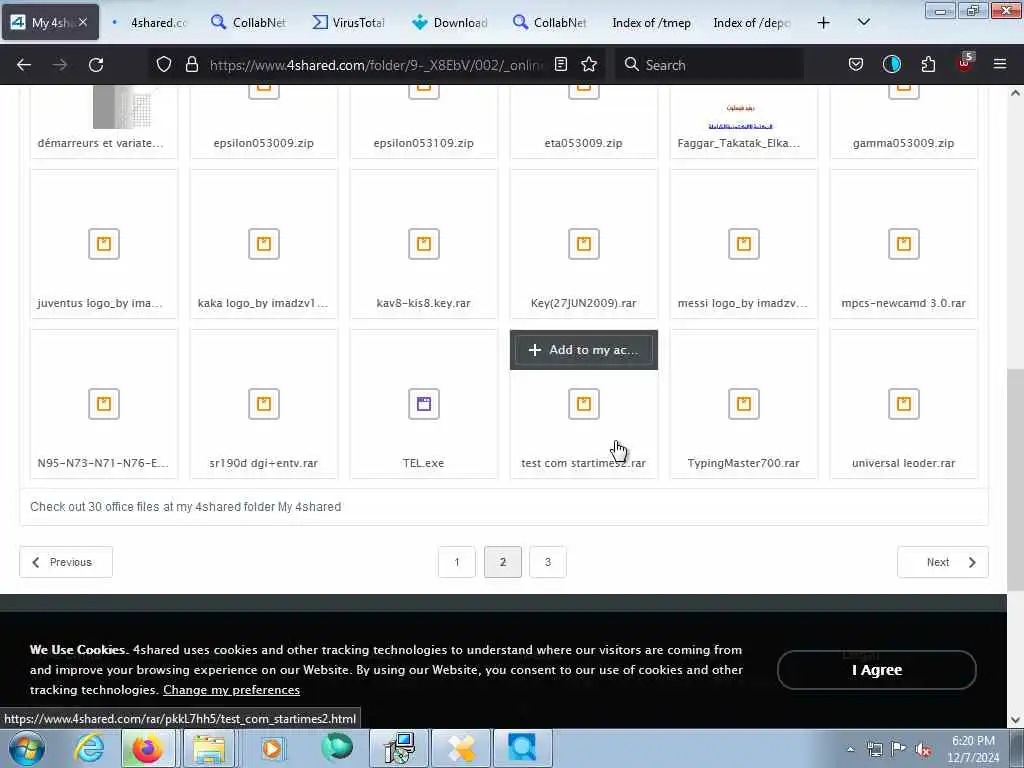1024x768 pixels.
Task: Expand the list all tabs chevron
Action: [x=863, y=22]
